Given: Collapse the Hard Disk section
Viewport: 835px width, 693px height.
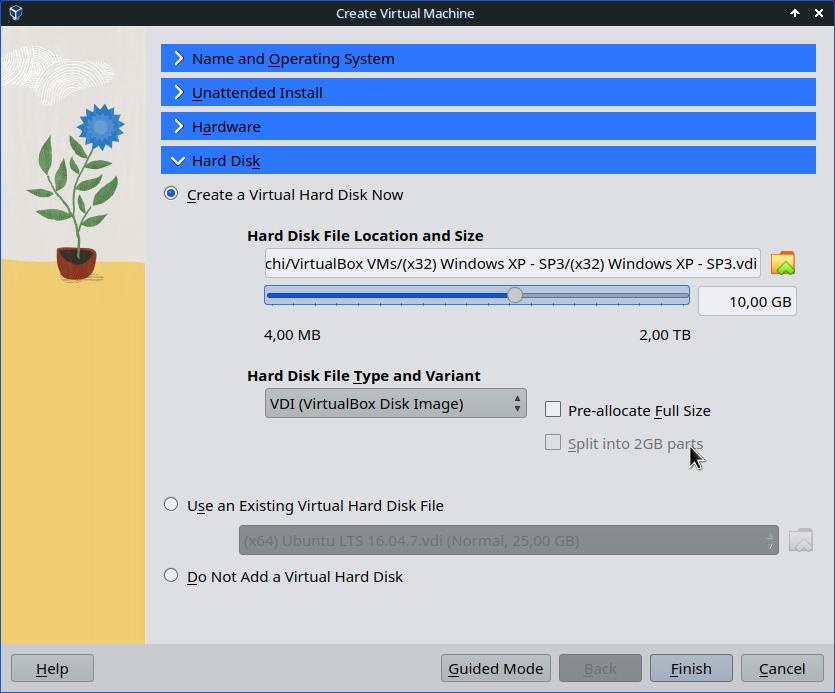Looking at the screenshot, I should pos(488,160).
